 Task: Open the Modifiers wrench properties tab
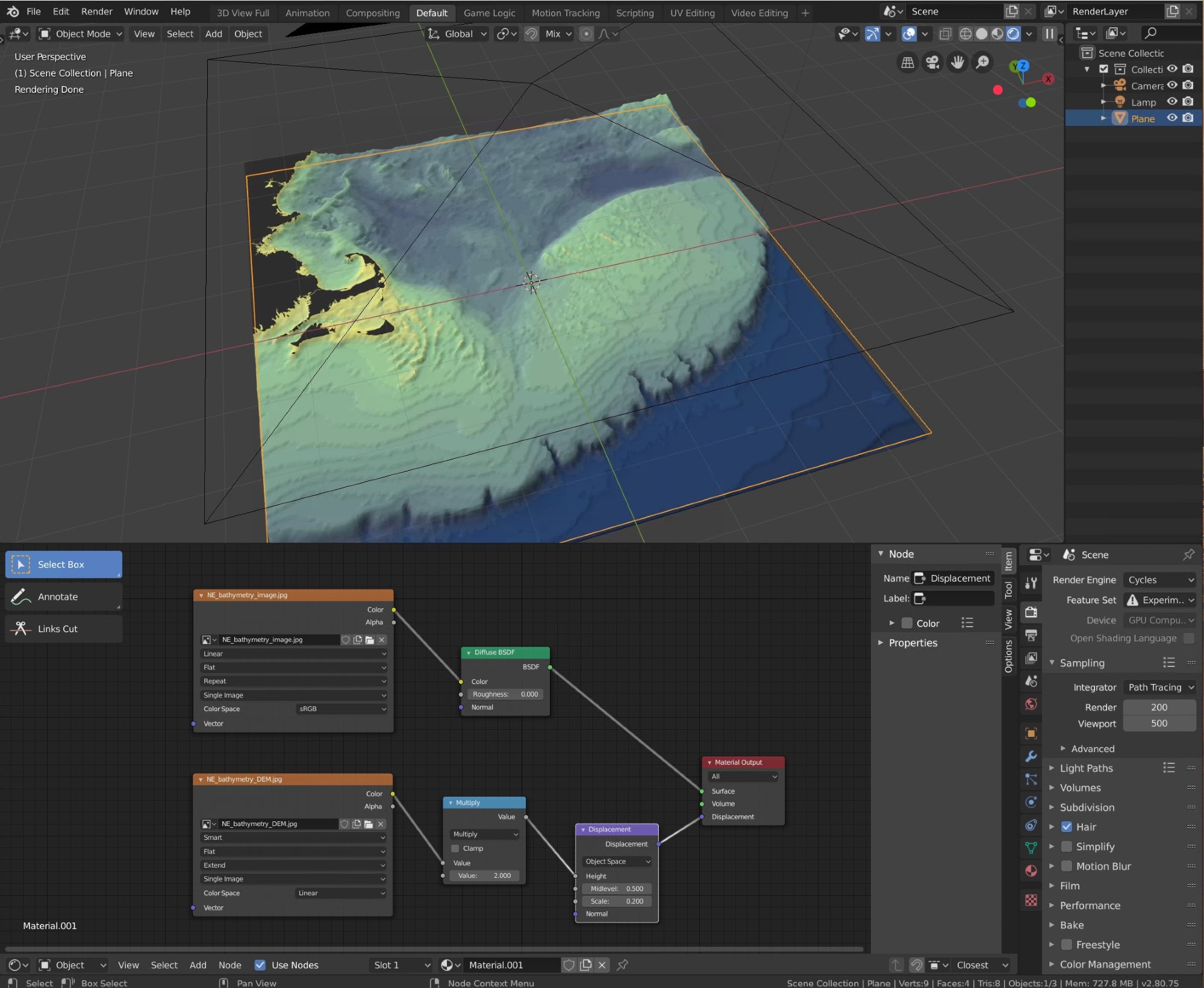point(1031,756)
